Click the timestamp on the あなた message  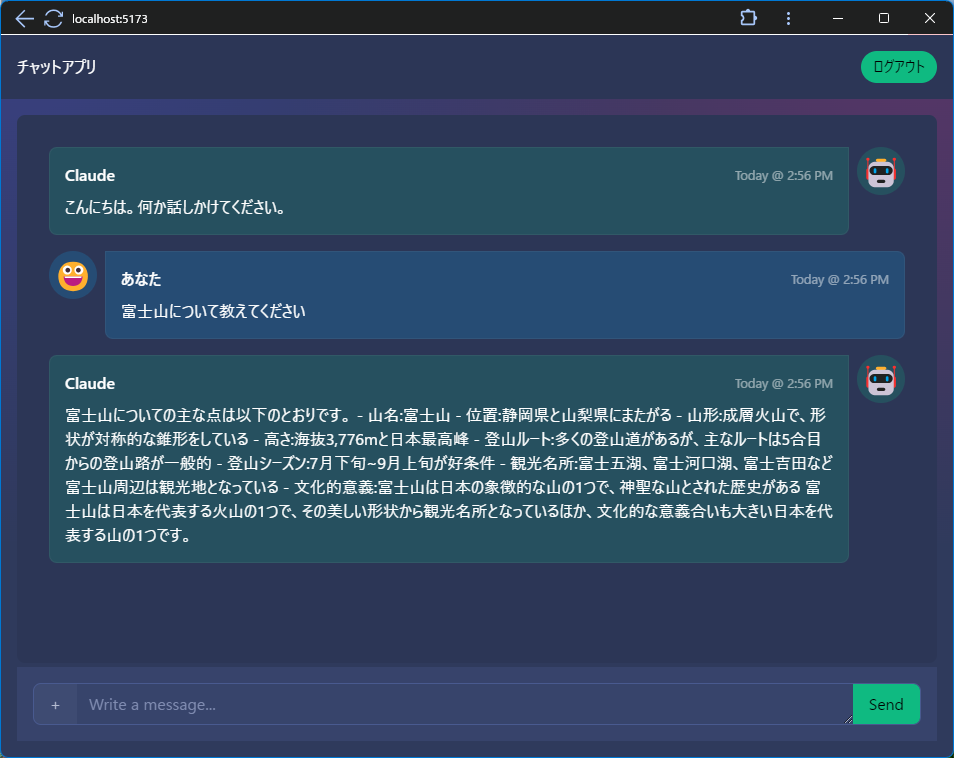click(839, 280)
